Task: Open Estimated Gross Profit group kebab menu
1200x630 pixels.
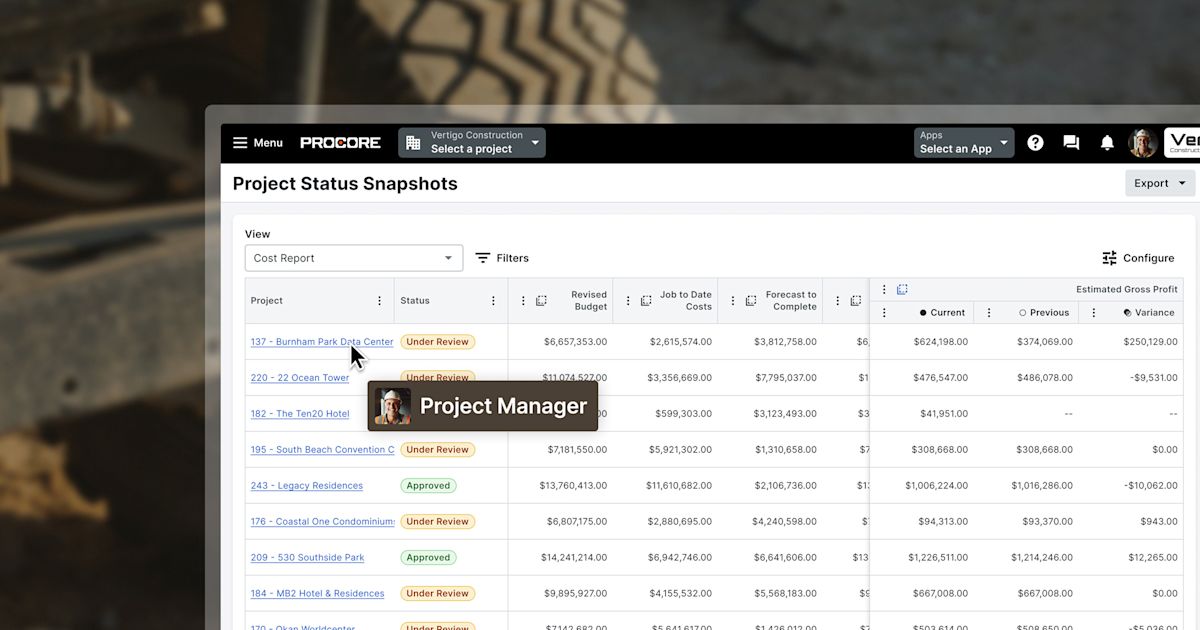Action: click(884, 290)
